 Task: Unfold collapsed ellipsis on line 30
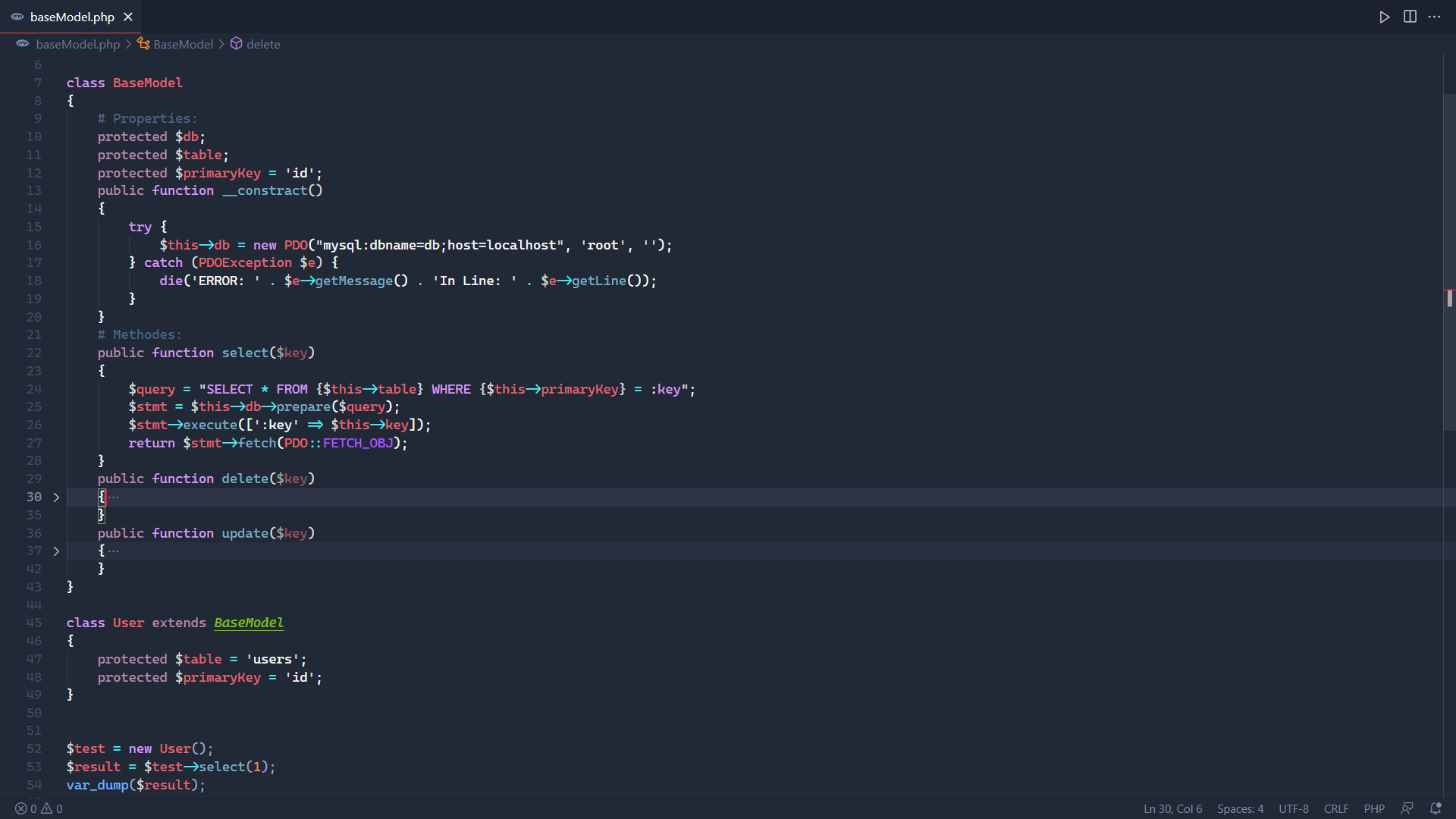point(114,497)
